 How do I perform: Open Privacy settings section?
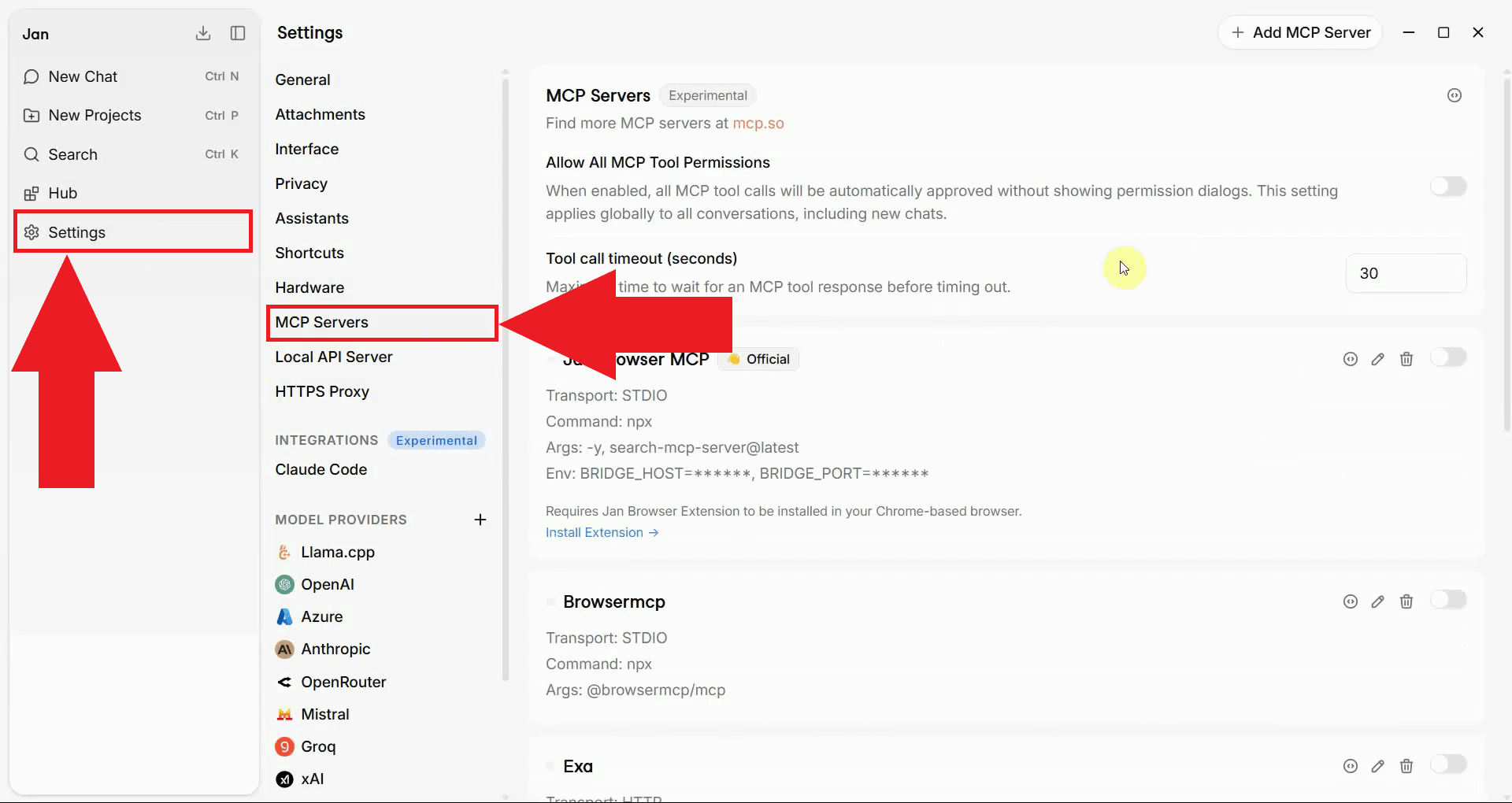[301, 183]
